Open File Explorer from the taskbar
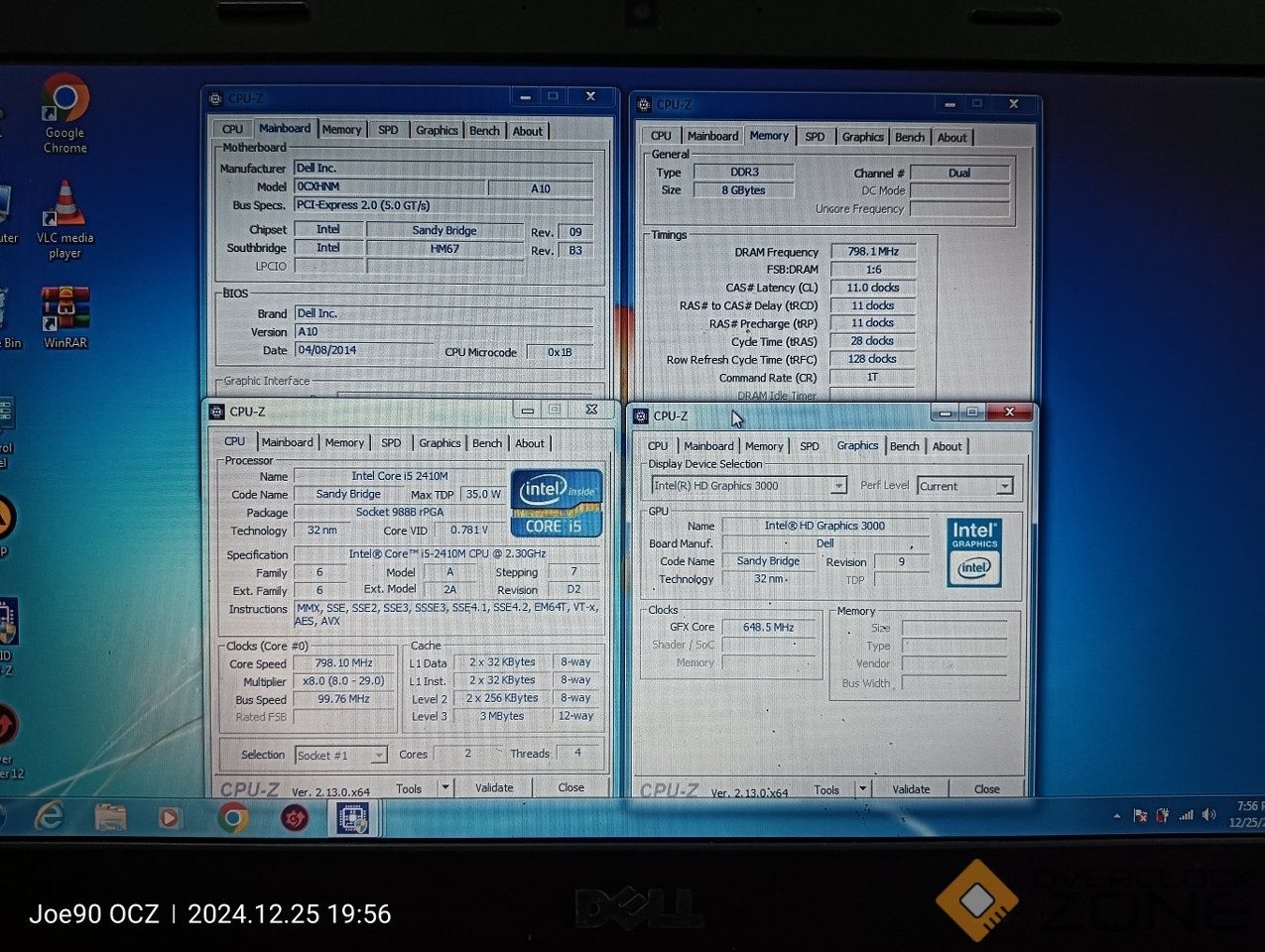This screenshot has height=952, width=1265. pyautogui.click(x=110, y=817)
